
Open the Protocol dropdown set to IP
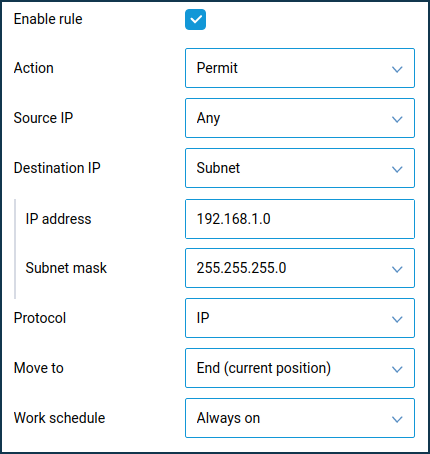click(300, 318)
